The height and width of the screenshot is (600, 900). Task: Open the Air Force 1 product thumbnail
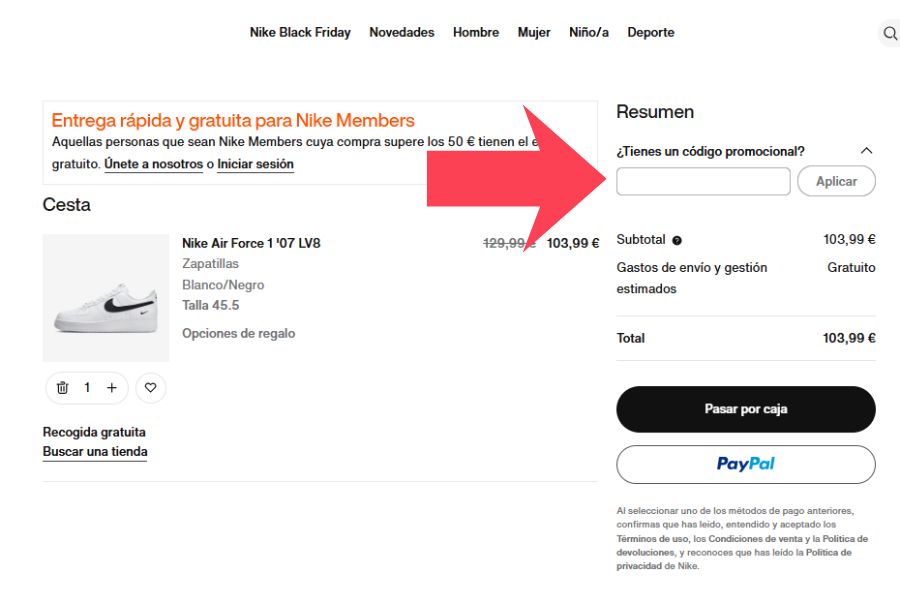coord(106,298)
